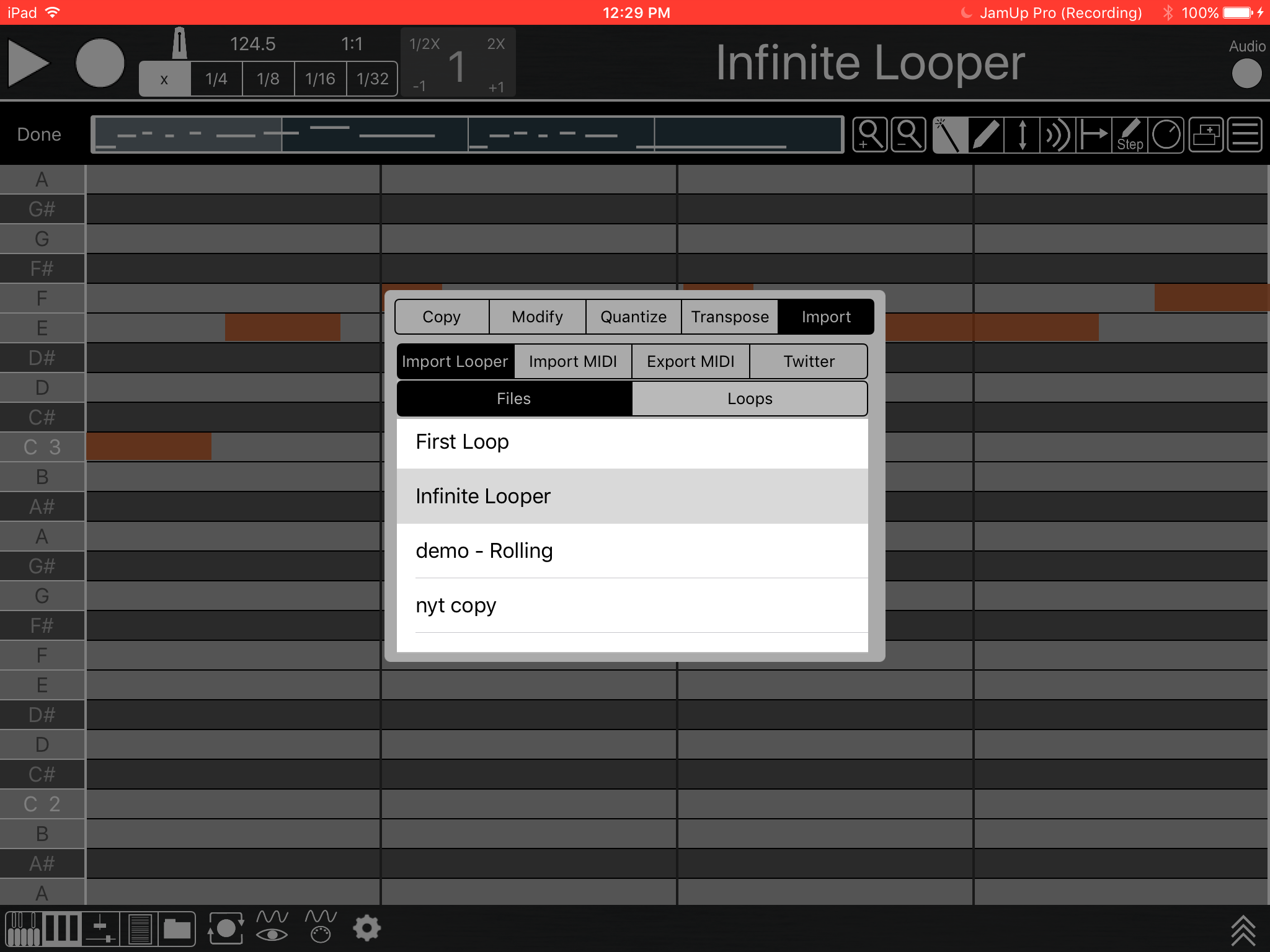Tap the add layer windows icon
Screen dimensions: 1270x952
coord(1206,134)
